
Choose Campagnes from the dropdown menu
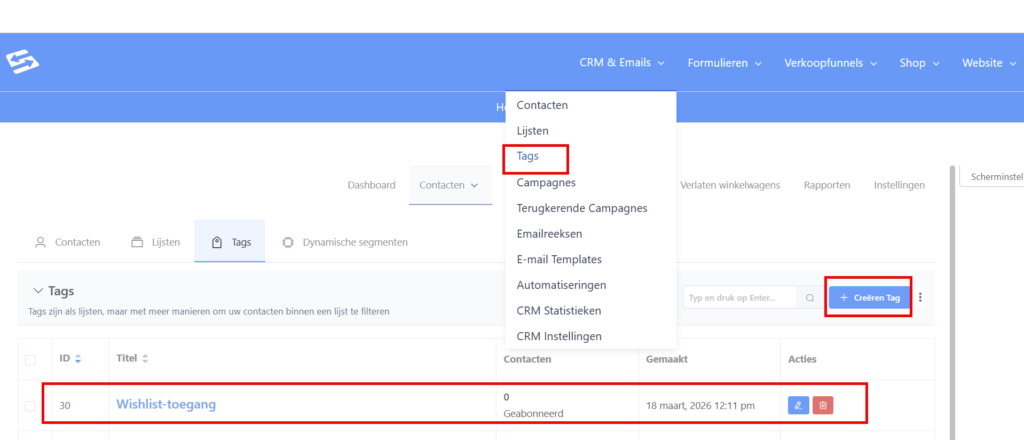[x=546, y=183]
